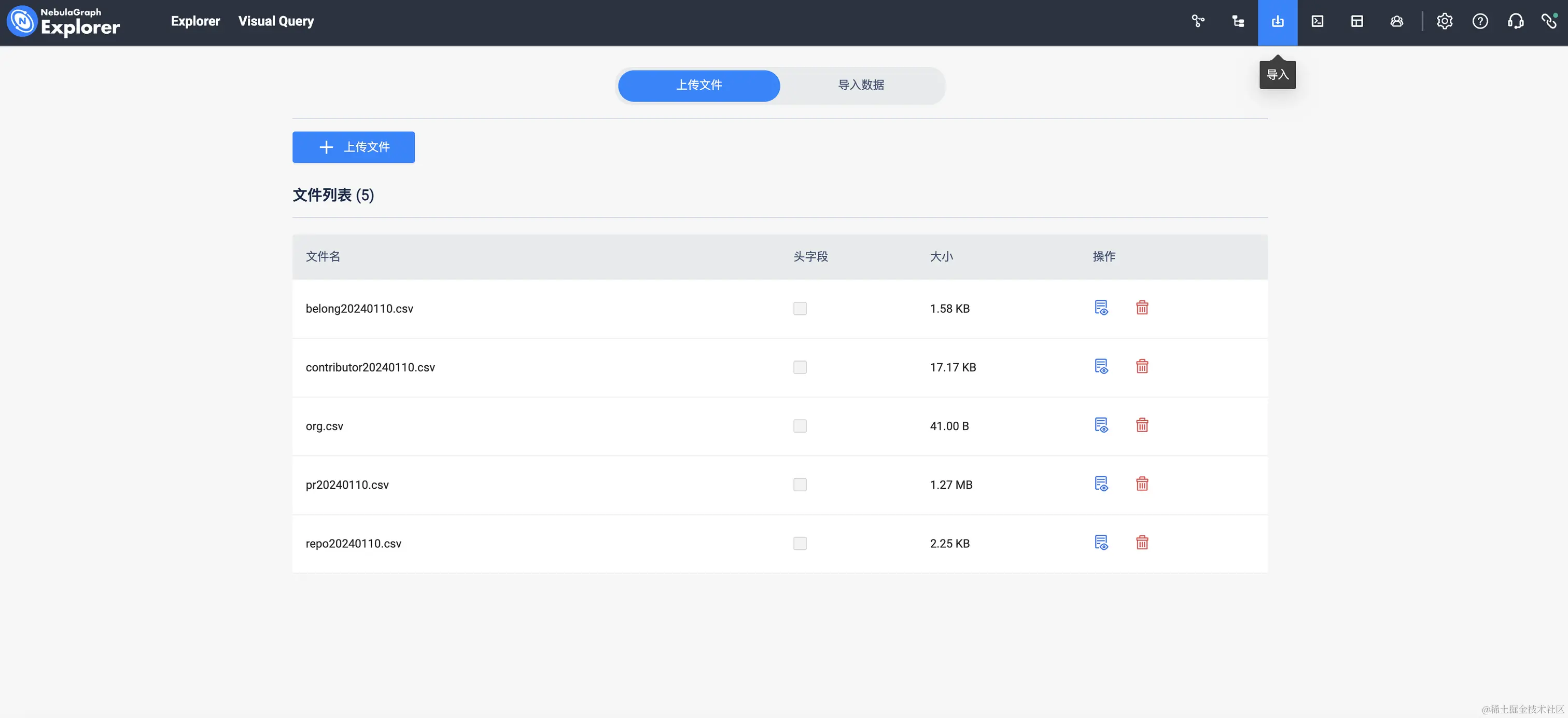Switch to the 导入数据 tab

[861, 85]
